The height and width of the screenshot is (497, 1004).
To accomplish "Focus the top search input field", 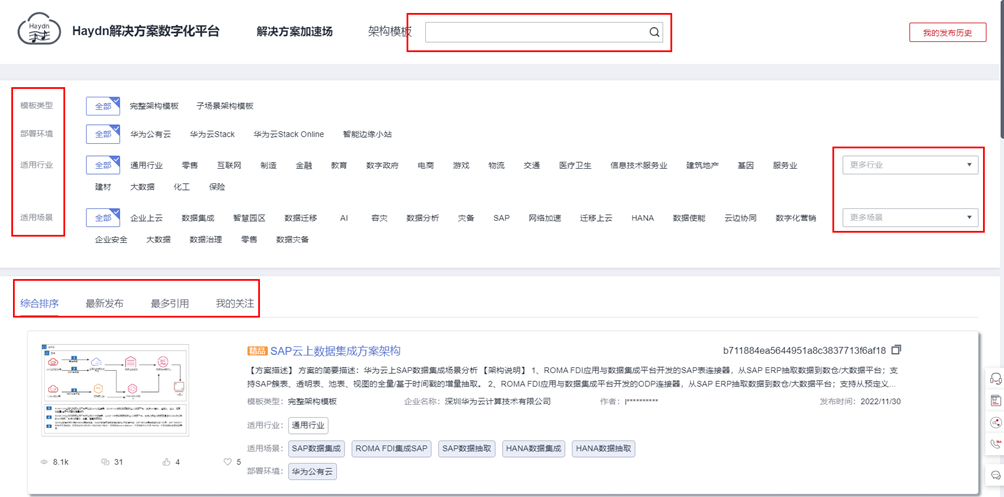I will pyautogui.click(x=544, y=33).
